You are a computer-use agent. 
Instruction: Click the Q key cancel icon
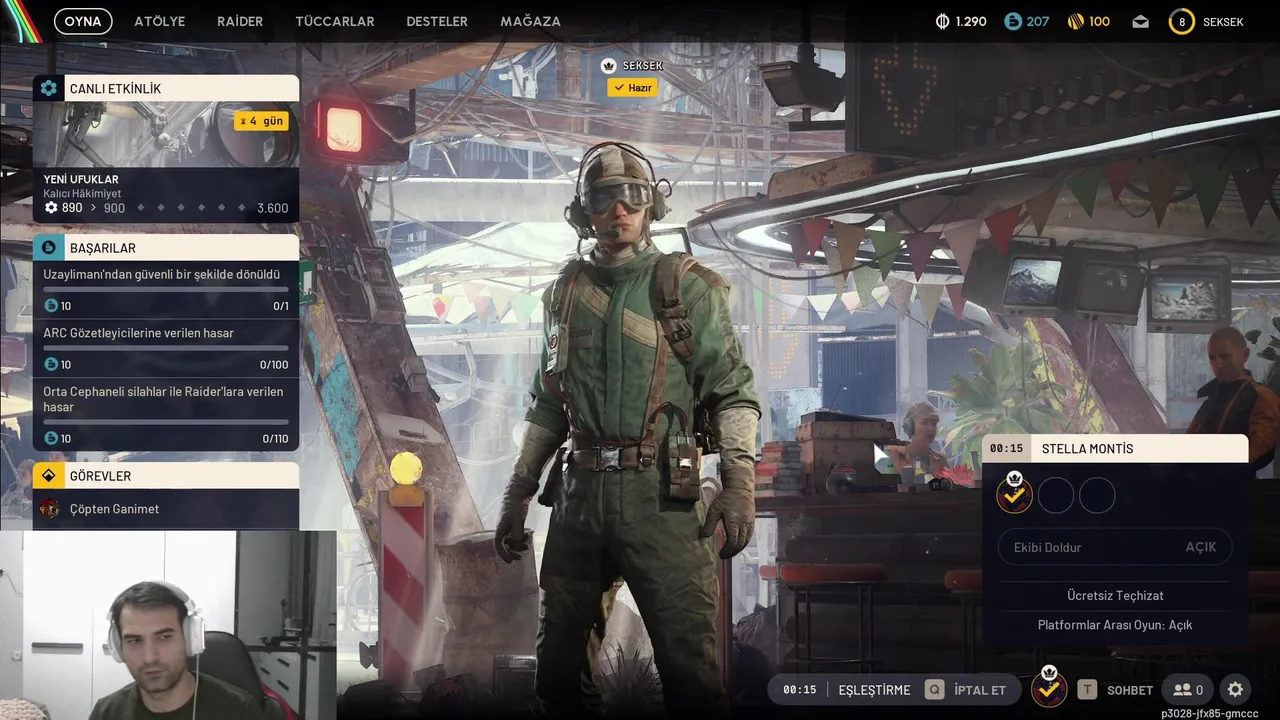coord(934,690)
